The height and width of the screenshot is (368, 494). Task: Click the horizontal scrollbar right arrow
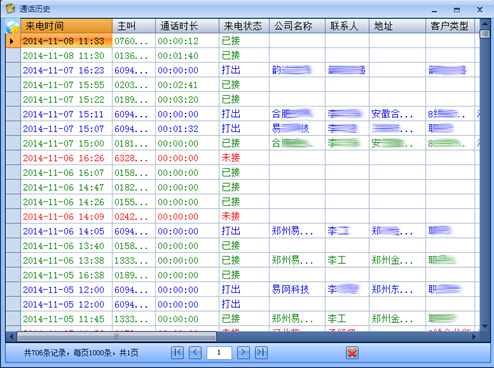474,336
